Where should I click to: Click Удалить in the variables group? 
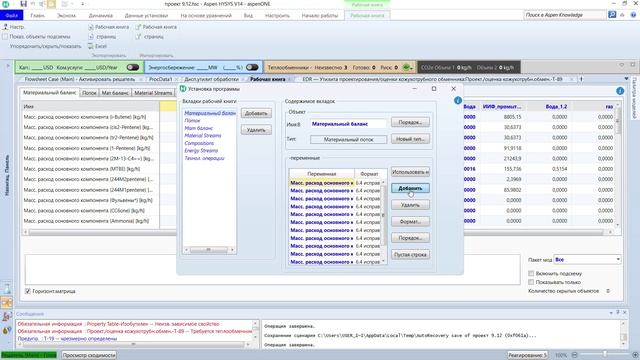(x=410, y=205)
